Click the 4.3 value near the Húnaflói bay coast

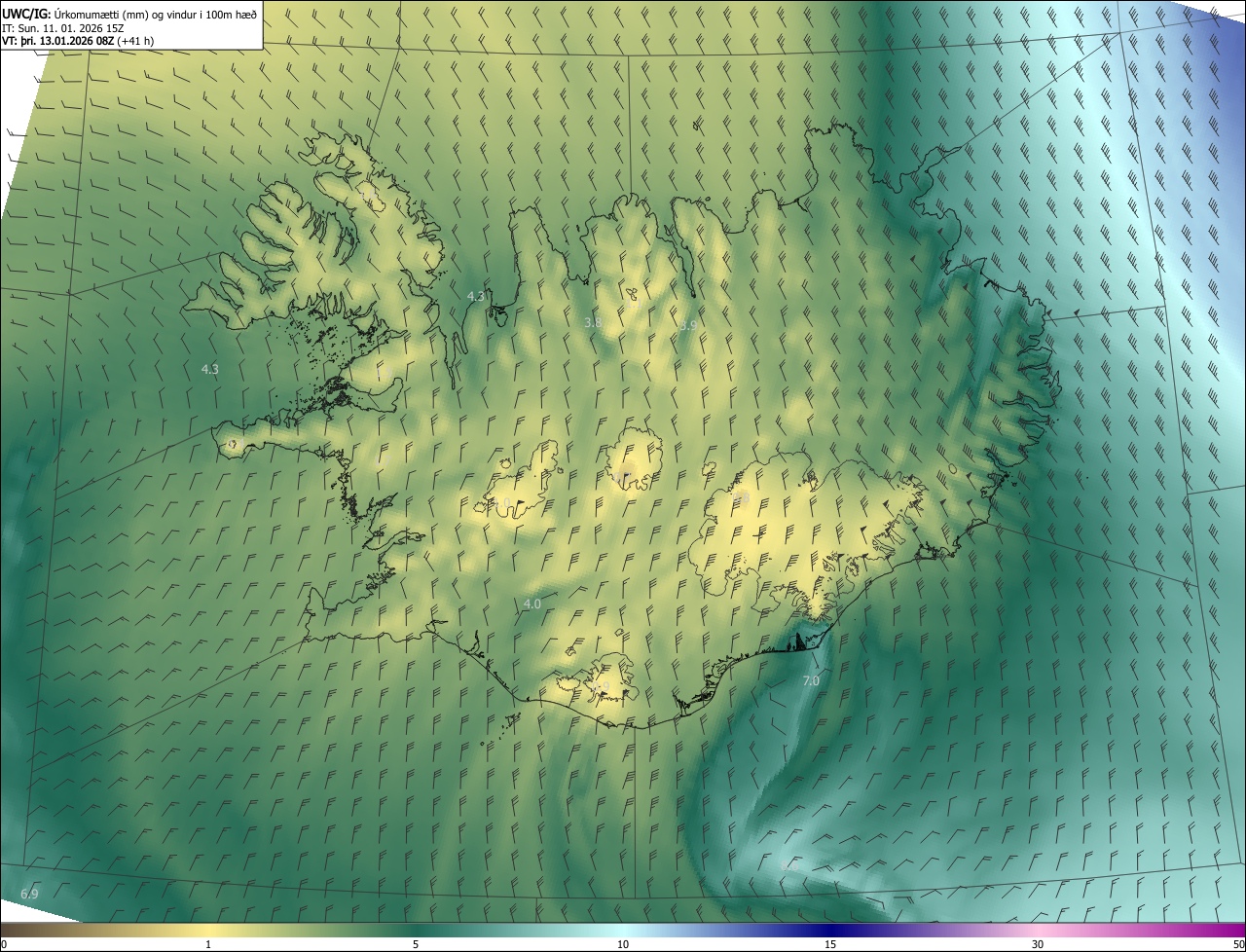click(475, 296)
